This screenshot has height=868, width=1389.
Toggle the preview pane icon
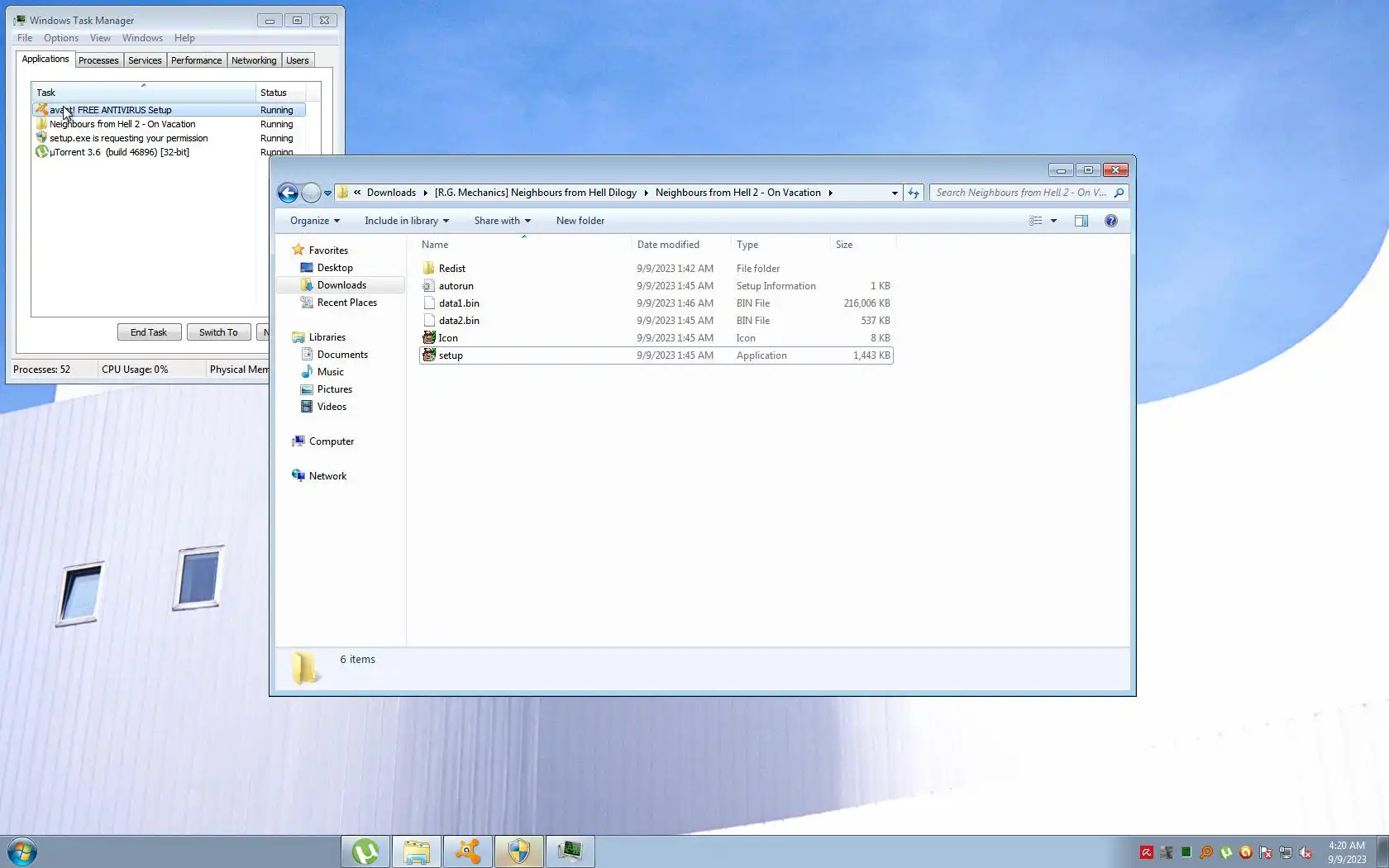tap(1081, 221)
